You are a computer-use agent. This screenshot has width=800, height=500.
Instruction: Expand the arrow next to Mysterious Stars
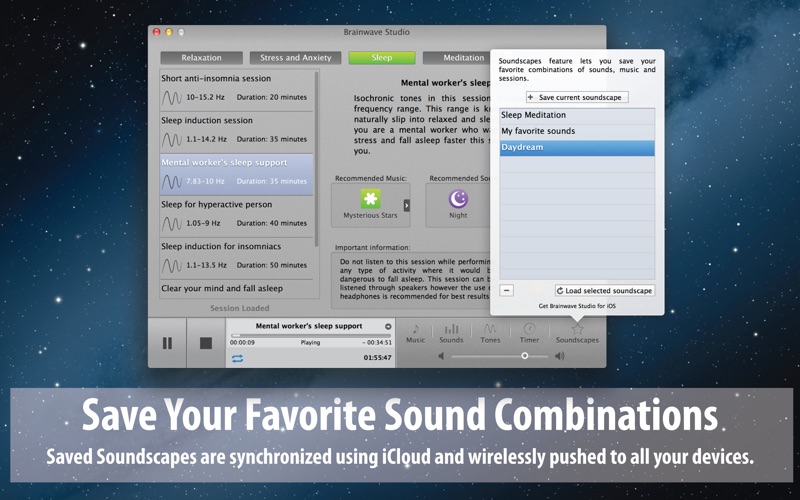coord(407,205)
